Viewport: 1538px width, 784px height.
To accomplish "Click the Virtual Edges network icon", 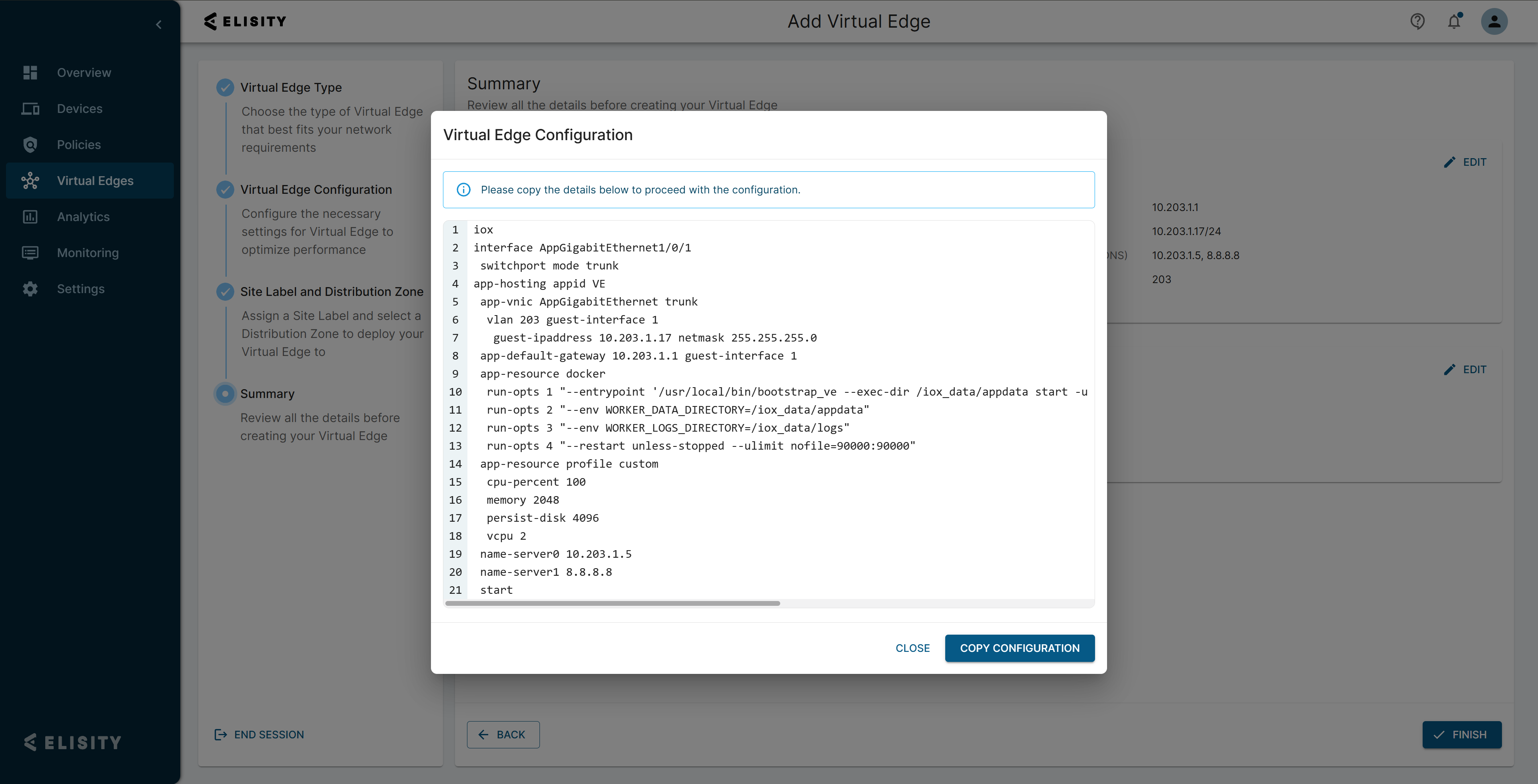I will 30,181.
